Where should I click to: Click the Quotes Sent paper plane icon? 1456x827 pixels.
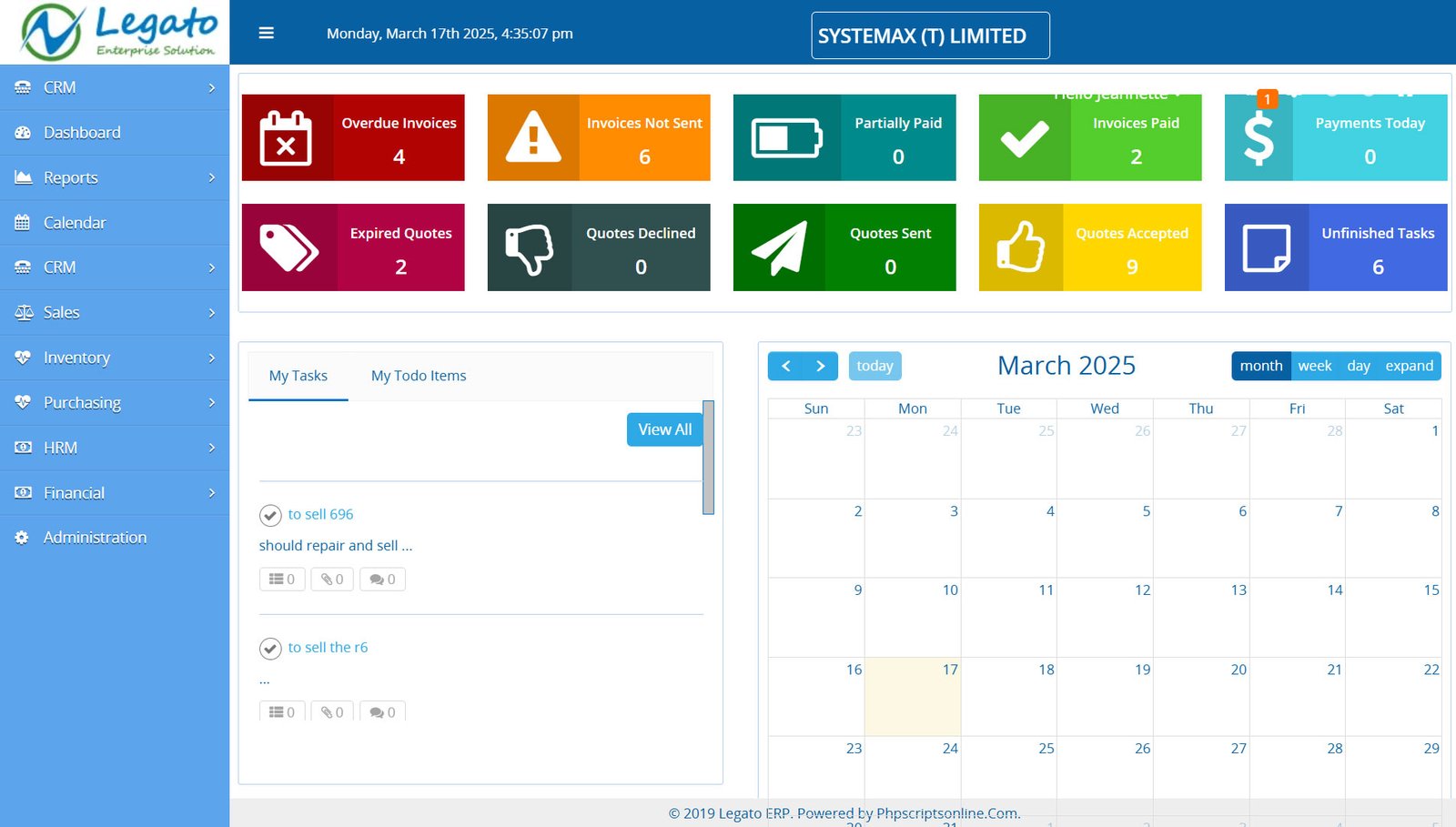[x=779, y=247]
